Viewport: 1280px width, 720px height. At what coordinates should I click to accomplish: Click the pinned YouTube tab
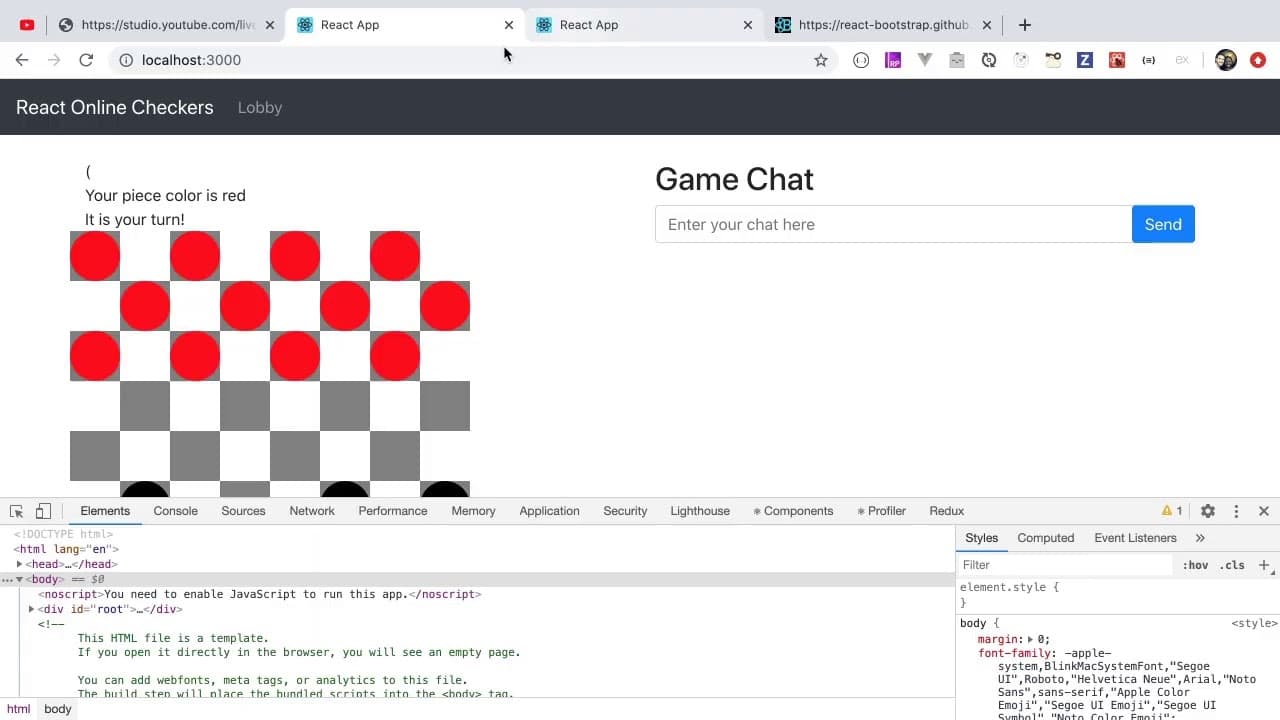click(x=27, y=25)
